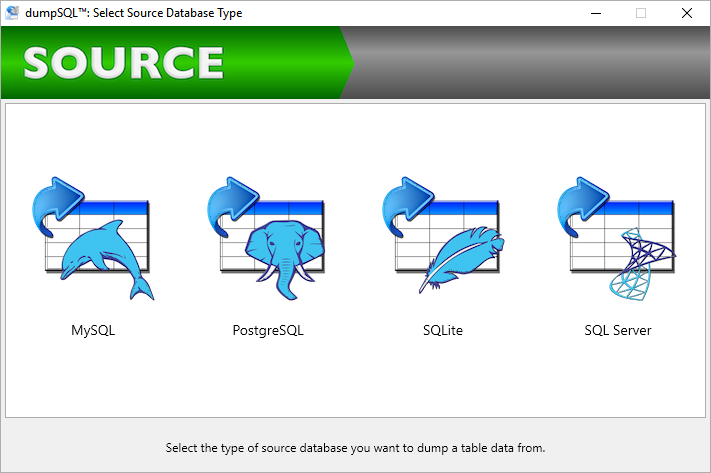Select the MySQL dolphin source icon

tap(93, 239)
